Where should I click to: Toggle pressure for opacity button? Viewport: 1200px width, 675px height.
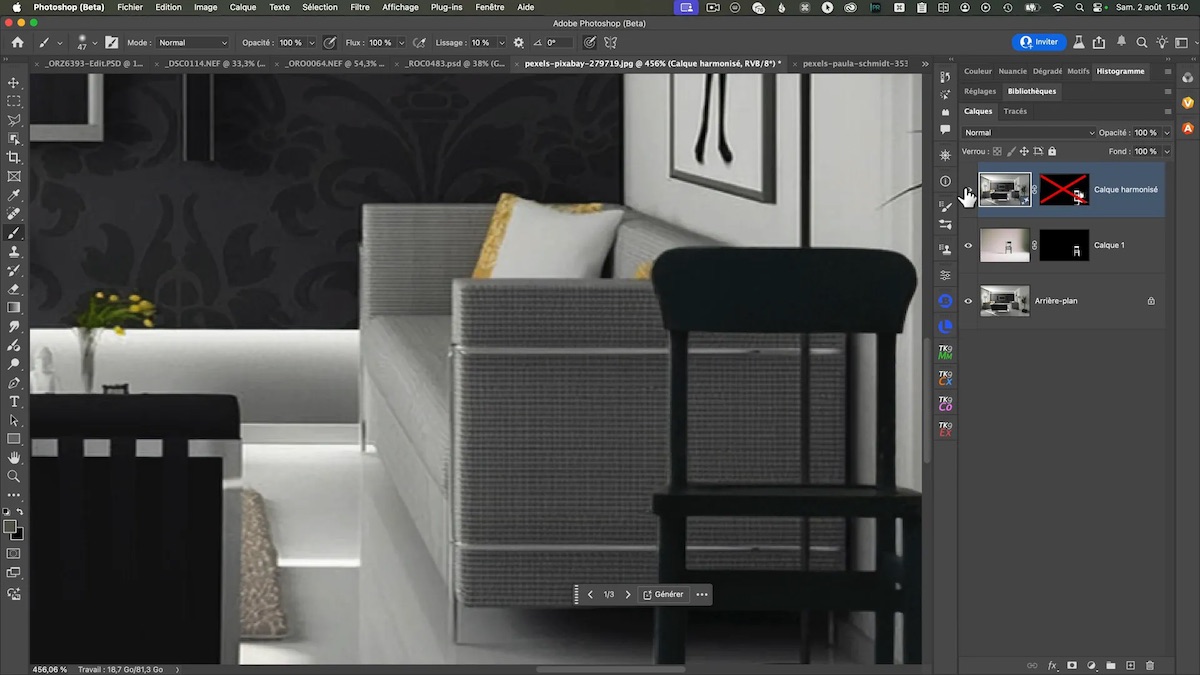click(329, 43)
